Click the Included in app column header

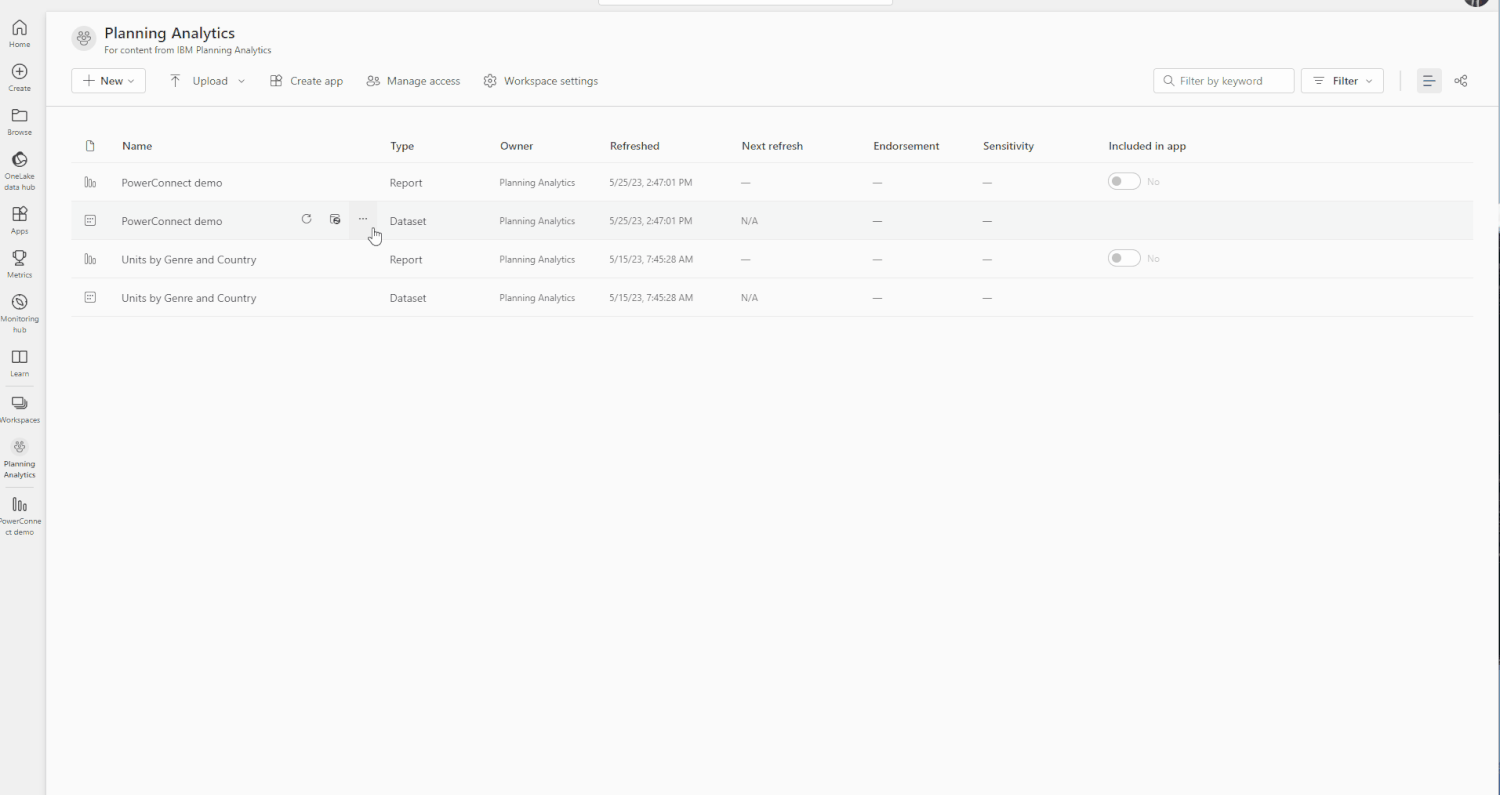[x=1147, y=146]
